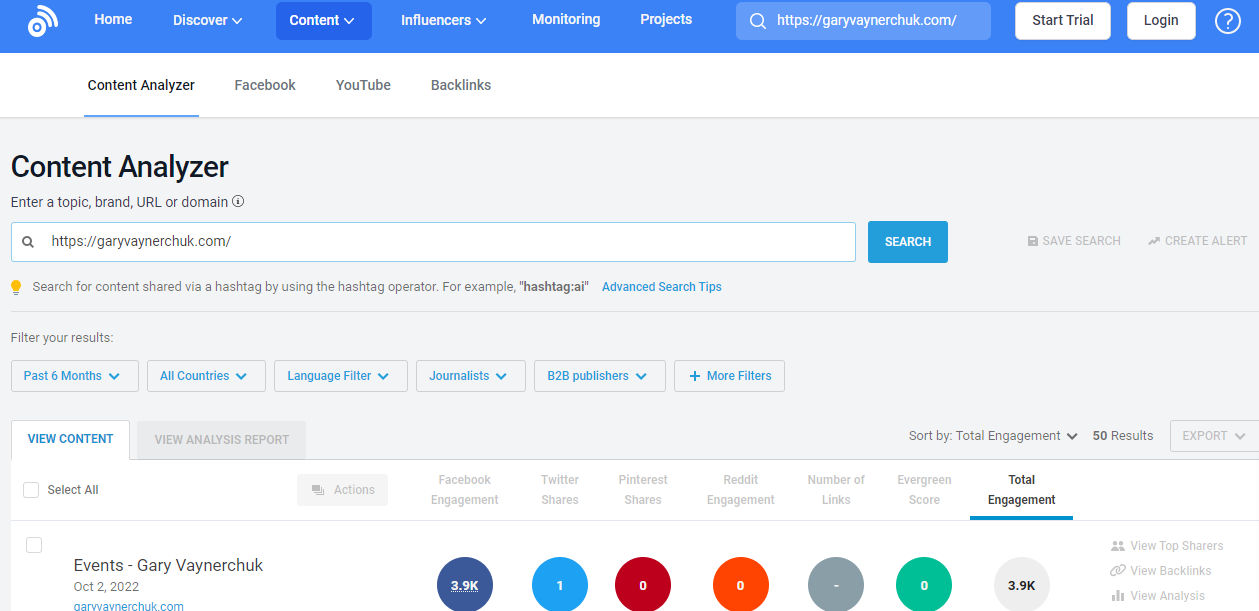1259x611 pixels.
Task: Click the More Filters button
Action: [x=730, y=376]
